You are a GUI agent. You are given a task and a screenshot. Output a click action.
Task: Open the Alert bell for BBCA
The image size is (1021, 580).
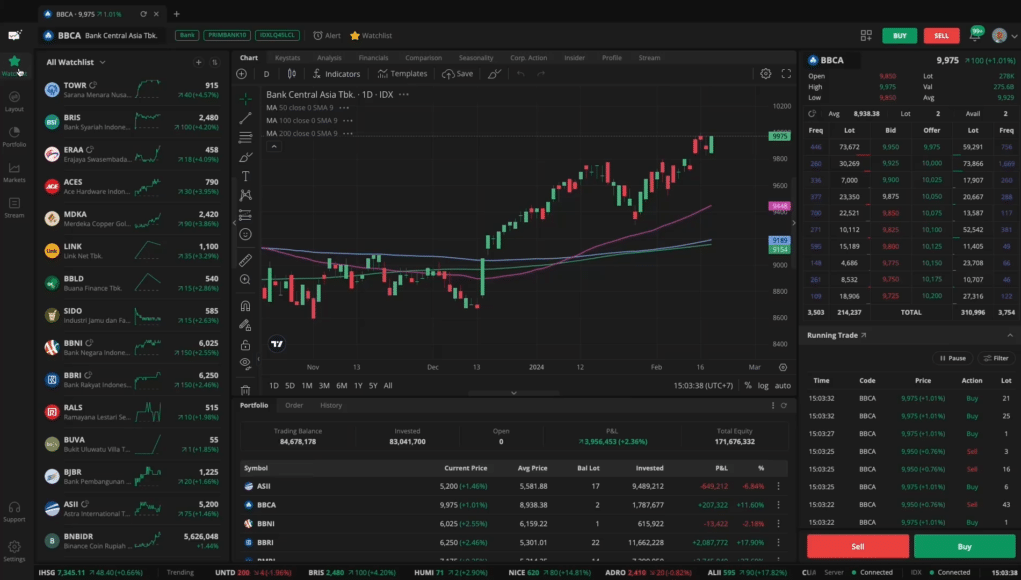[x=326, y=35]
